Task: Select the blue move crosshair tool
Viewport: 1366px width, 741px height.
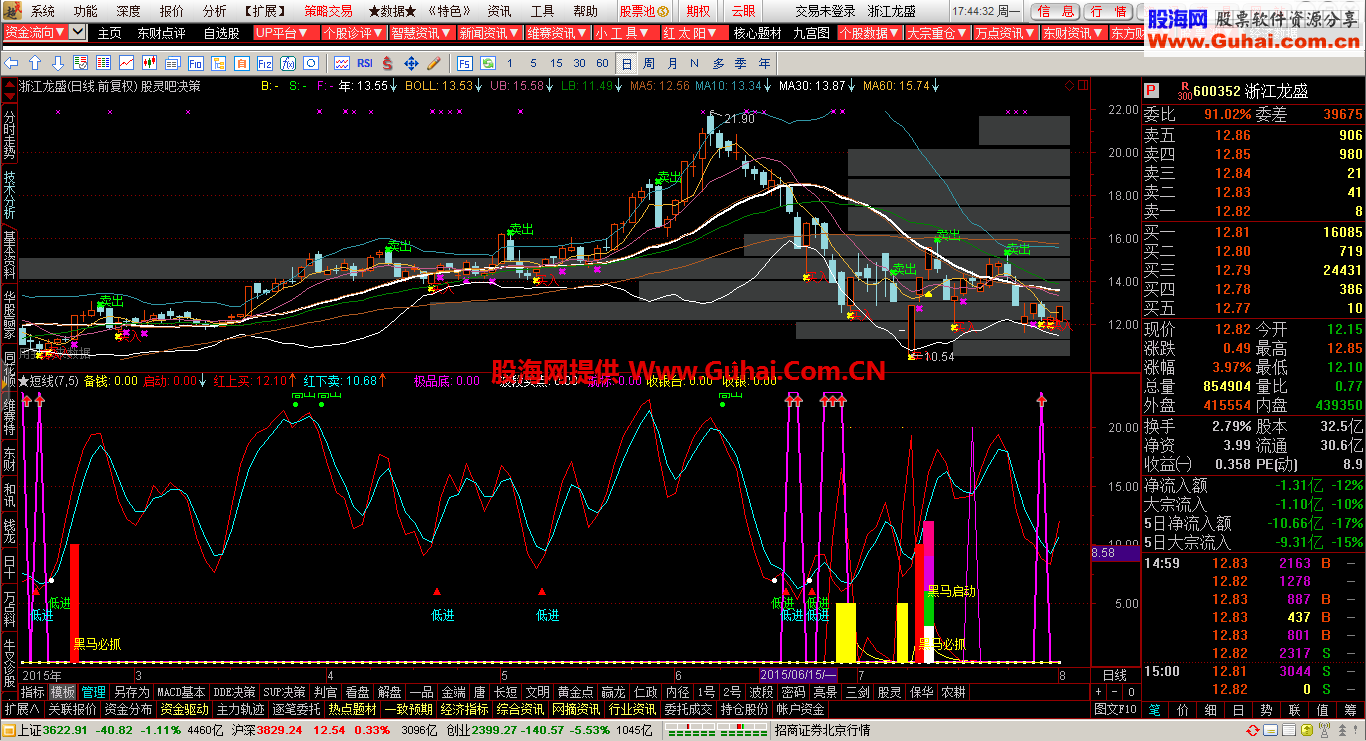Action: pyautogui.click(x=411, y=62)
